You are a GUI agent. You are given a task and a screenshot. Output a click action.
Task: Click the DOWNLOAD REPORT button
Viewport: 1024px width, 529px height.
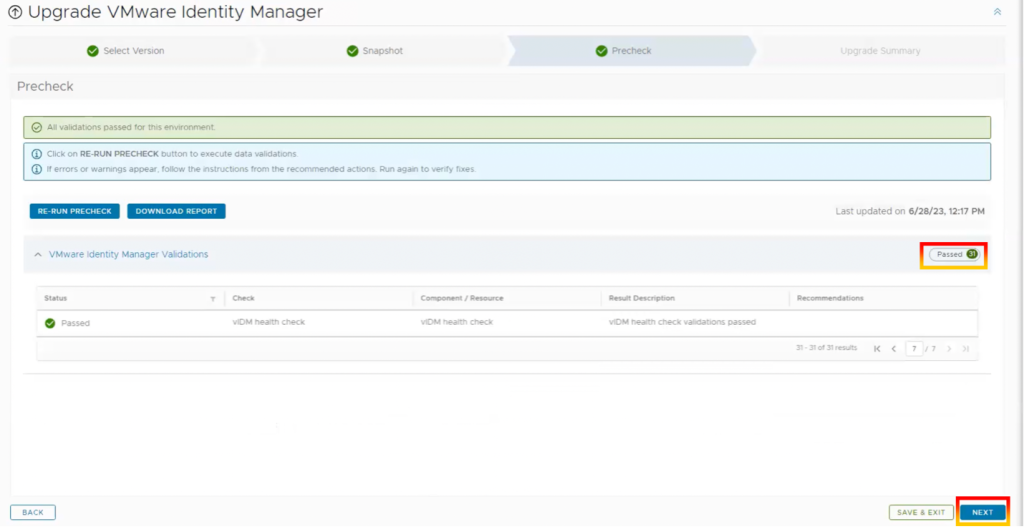(x=176, y=212)
